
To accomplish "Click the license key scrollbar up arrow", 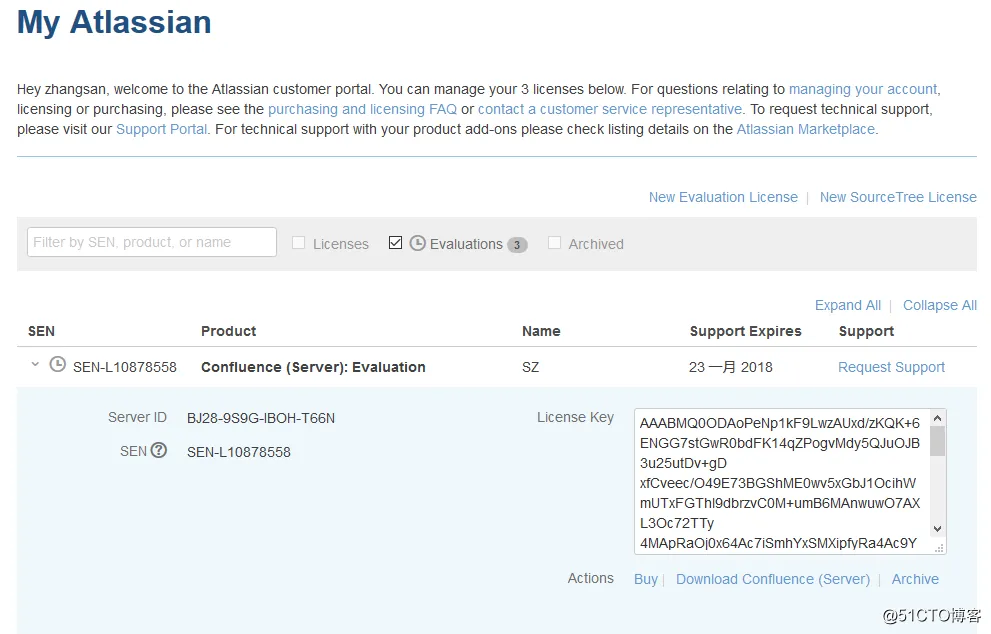I will pyautogui.click(x=937, y=418).
